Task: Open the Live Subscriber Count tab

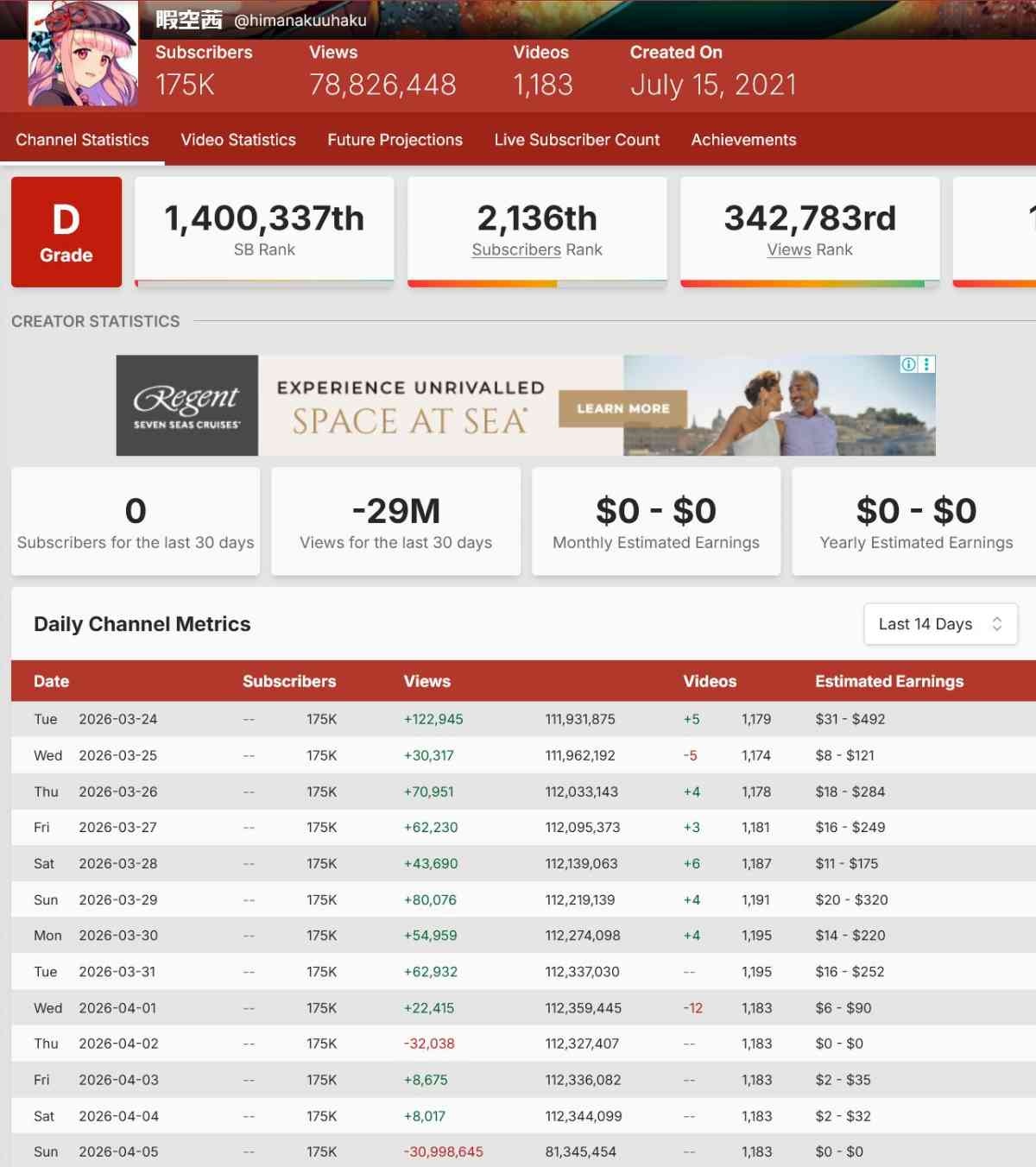Action: click(577, 140)
